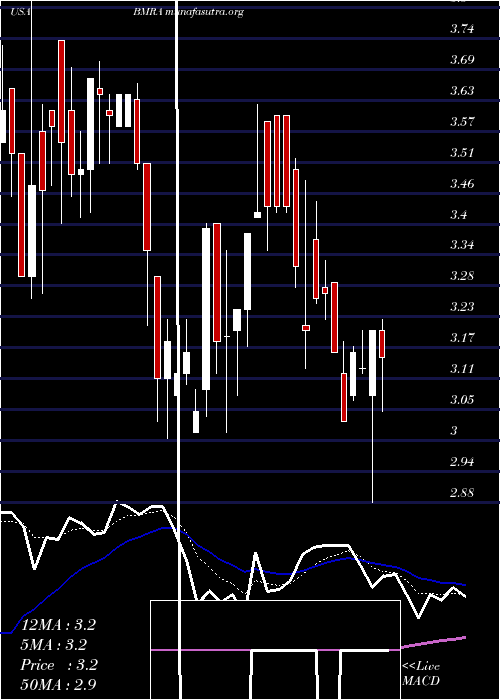Click the 3 price axis label
Screen dimensions: 500x700
[x=454, y=431]
